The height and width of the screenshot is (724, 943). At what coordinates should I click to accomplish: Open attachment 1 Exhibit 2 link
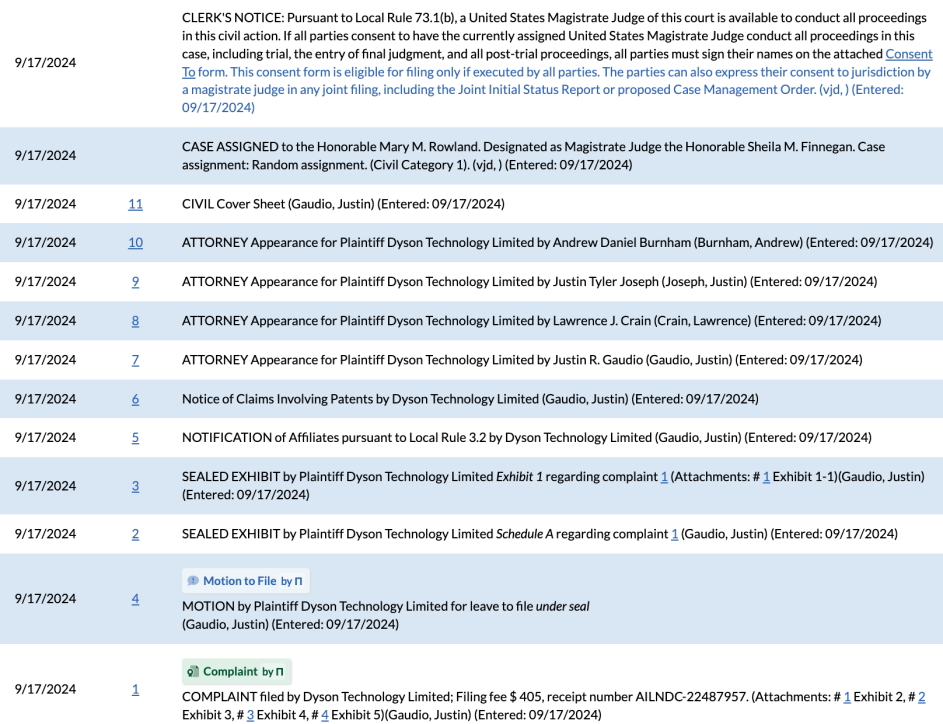click(847, 696)
